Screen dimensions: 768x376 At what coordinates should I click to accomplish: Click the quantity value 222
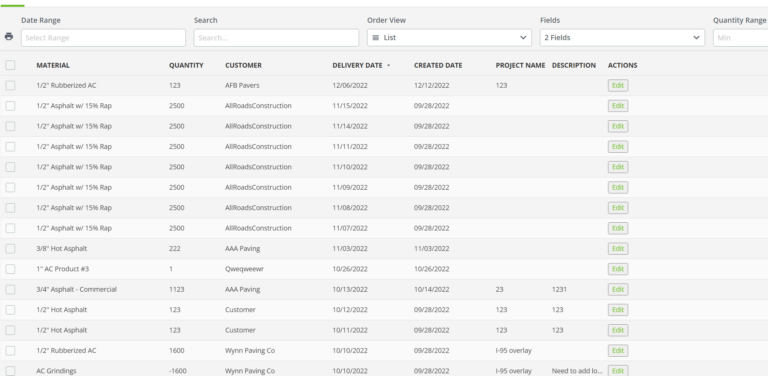[x=174, y=249]
